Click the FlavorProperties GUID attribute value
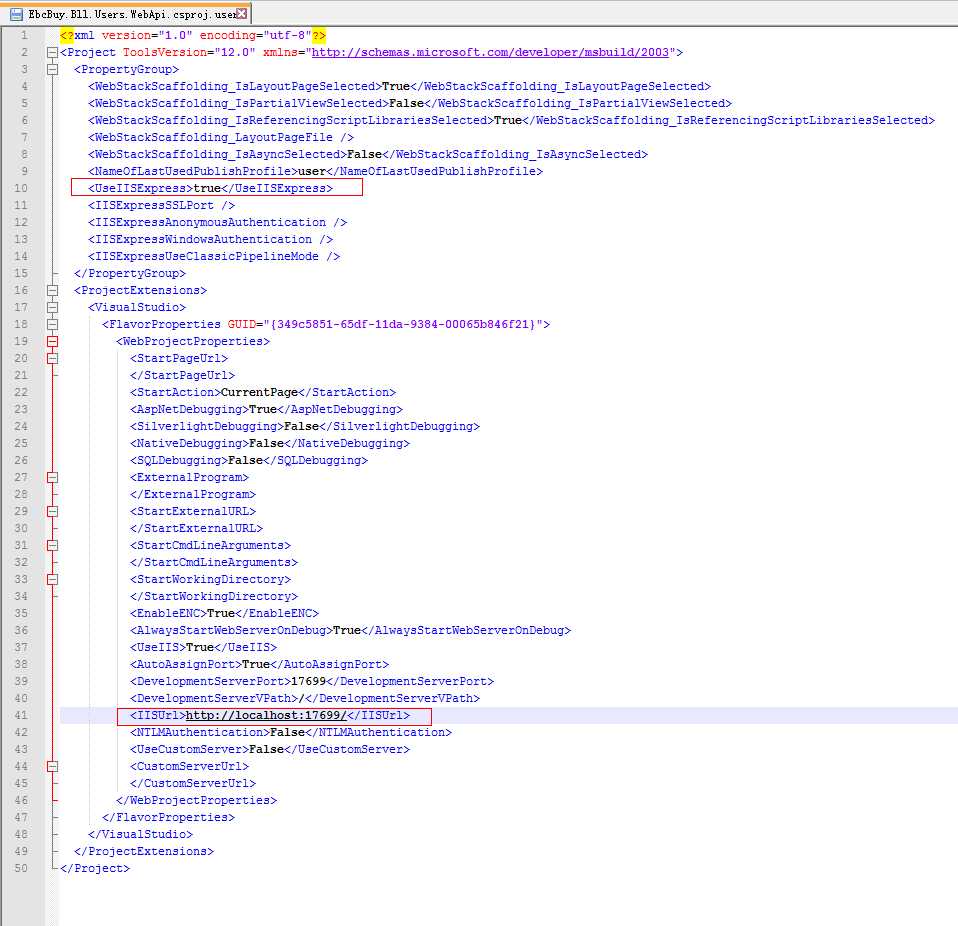 [403, 324]
